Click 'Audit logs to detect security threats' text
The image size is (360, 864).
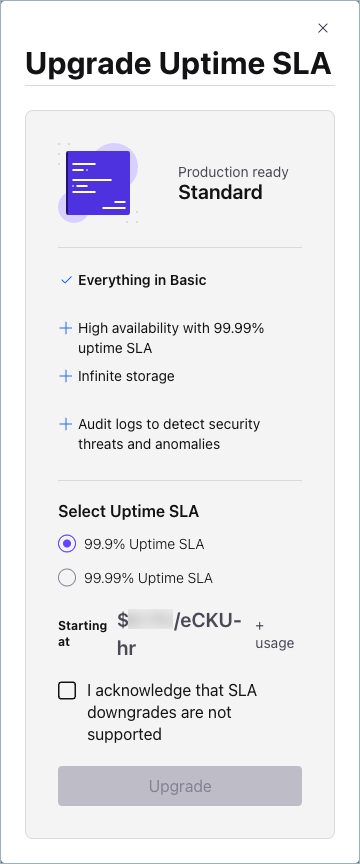click(169, 434)
